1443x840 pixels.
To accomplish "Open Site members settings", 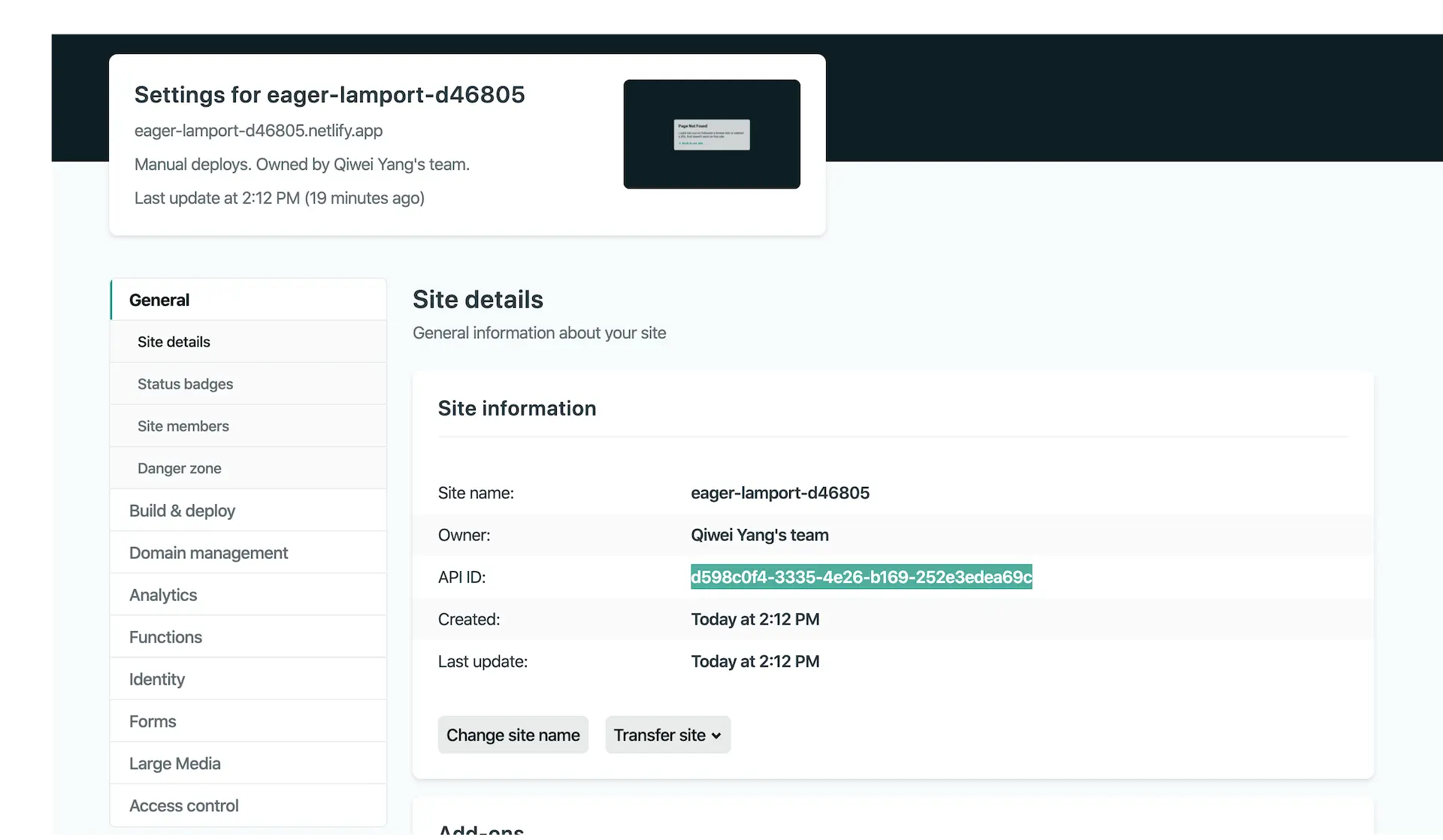I will tap(183, 426).
